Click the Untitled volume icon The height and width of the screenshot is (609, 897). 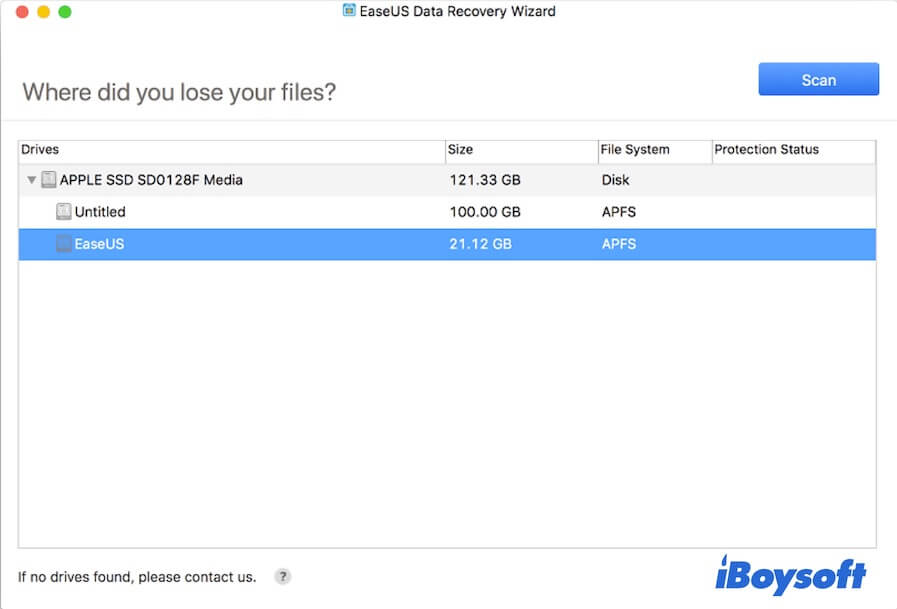pyautogui.click(x=63, y=212)
